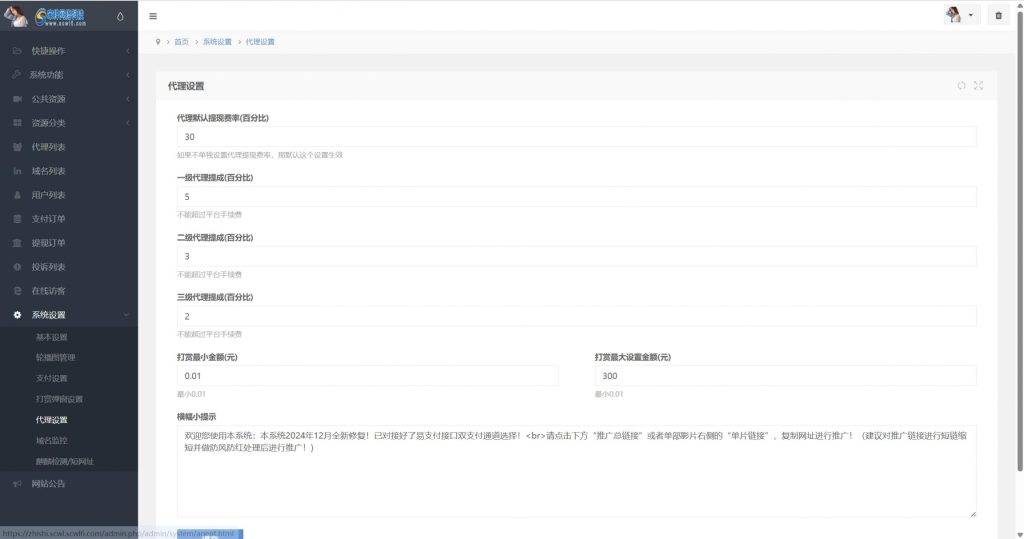Click the droplet theme icon in the sidebar header
The width and height of the screenshot is (1024, 539).
pyautogui.click(x=120, y=16)
